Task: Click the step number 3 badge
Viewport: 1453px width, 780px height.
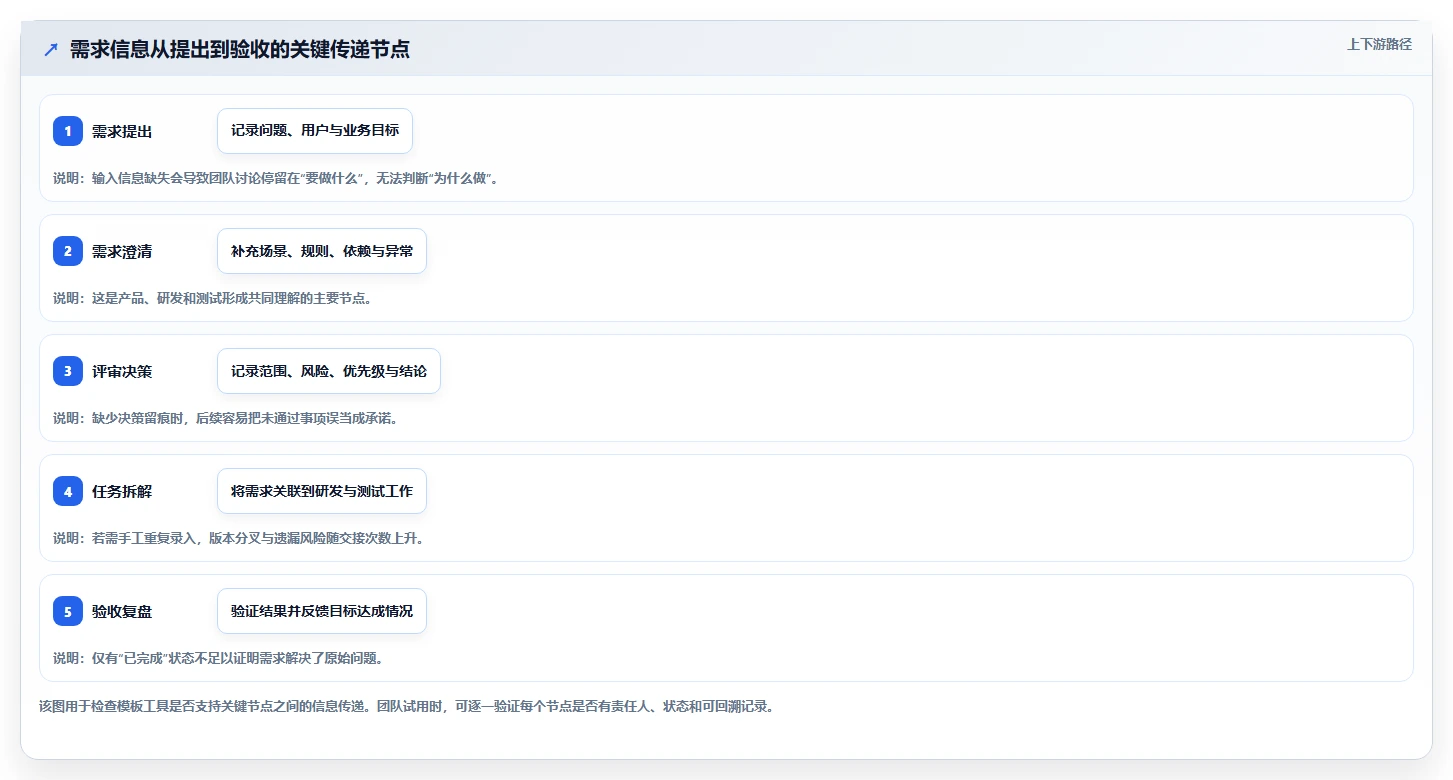Action: (x=68, y=371)
